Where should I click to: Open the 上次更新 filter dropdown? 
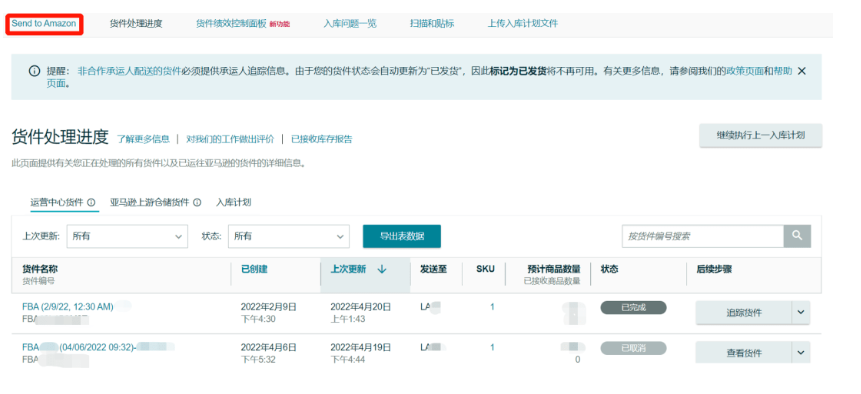[127, 237]
